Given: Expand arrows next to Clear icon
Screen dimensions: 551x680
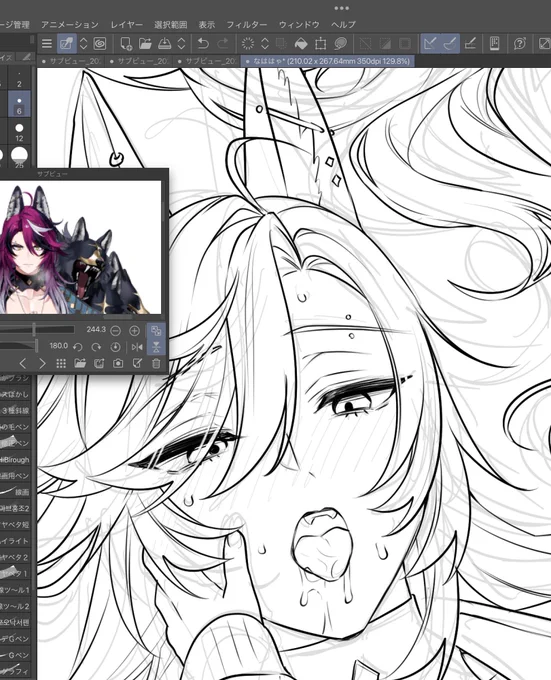Looking at the screenshot, I should click(x=265, y=43).
